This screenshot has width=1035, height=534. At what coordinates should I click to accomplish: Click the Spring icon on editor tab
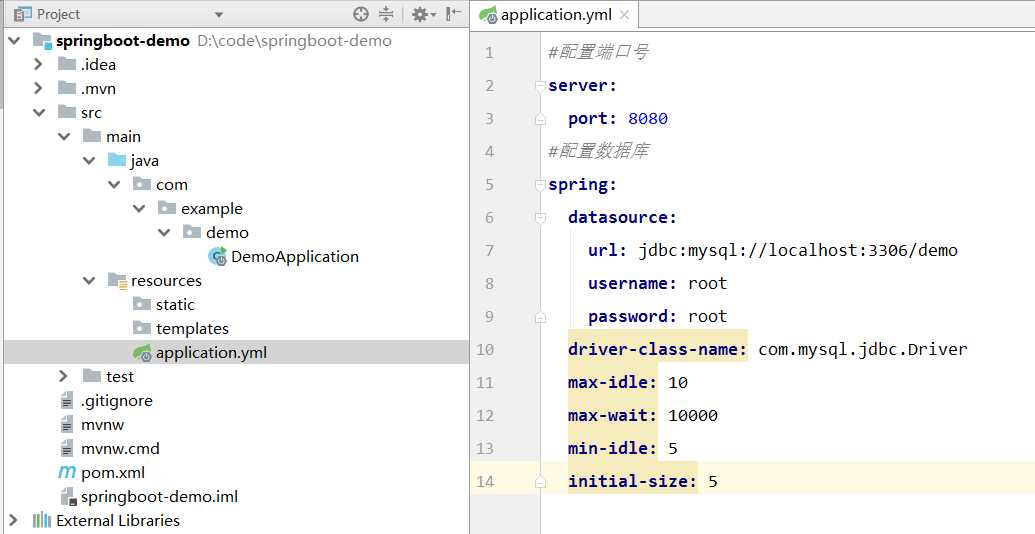tap(488, 15)
